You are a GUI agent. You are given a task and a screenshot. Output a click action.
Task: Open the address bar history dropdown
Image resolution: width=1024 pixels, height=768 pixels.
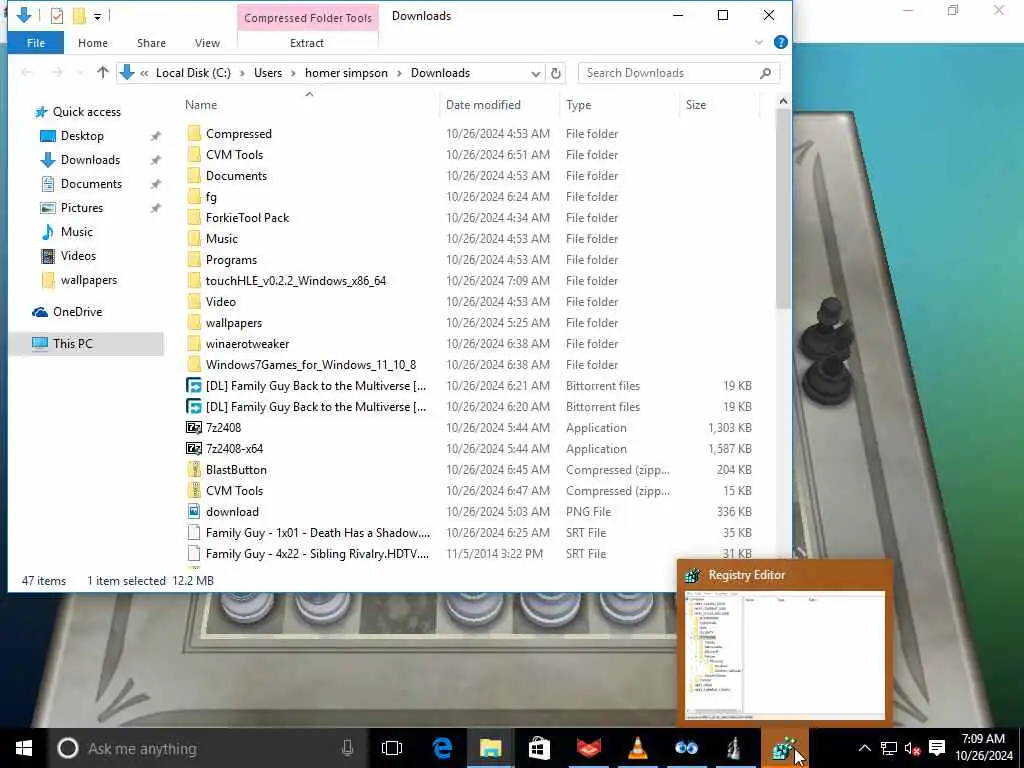point(536,73)
